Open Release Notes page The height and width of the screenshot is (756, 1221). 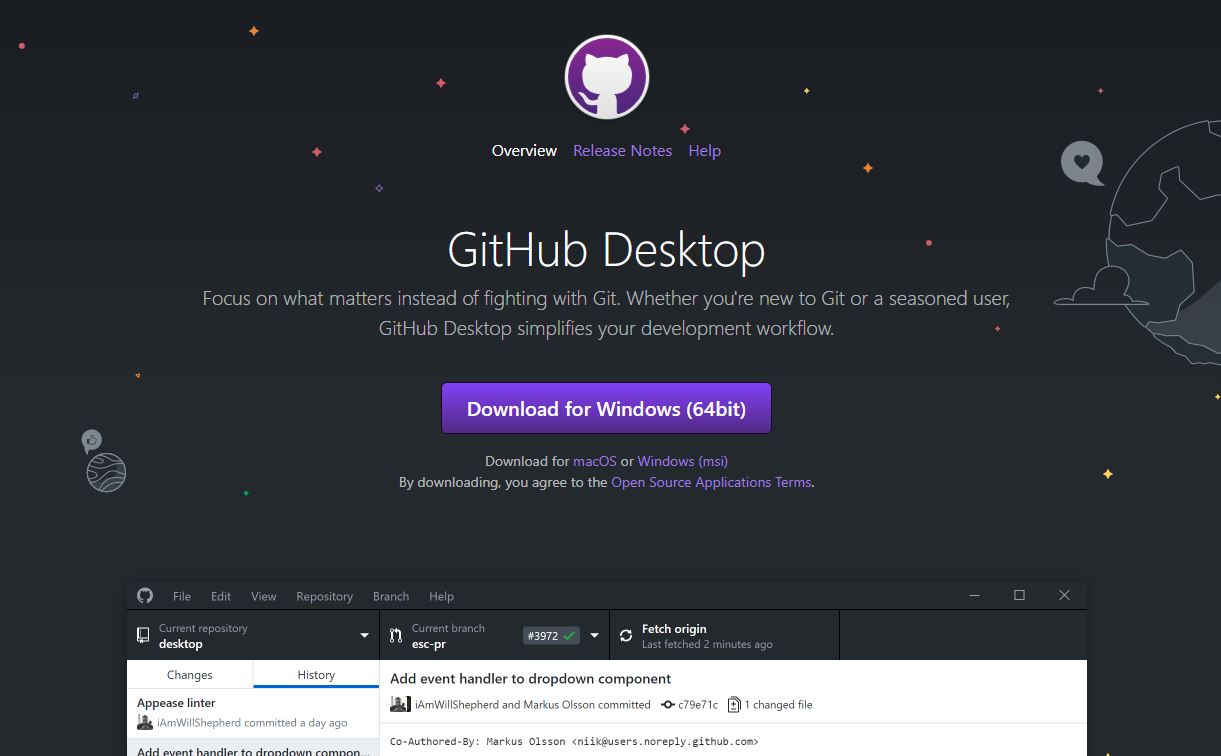pos(622,151)
